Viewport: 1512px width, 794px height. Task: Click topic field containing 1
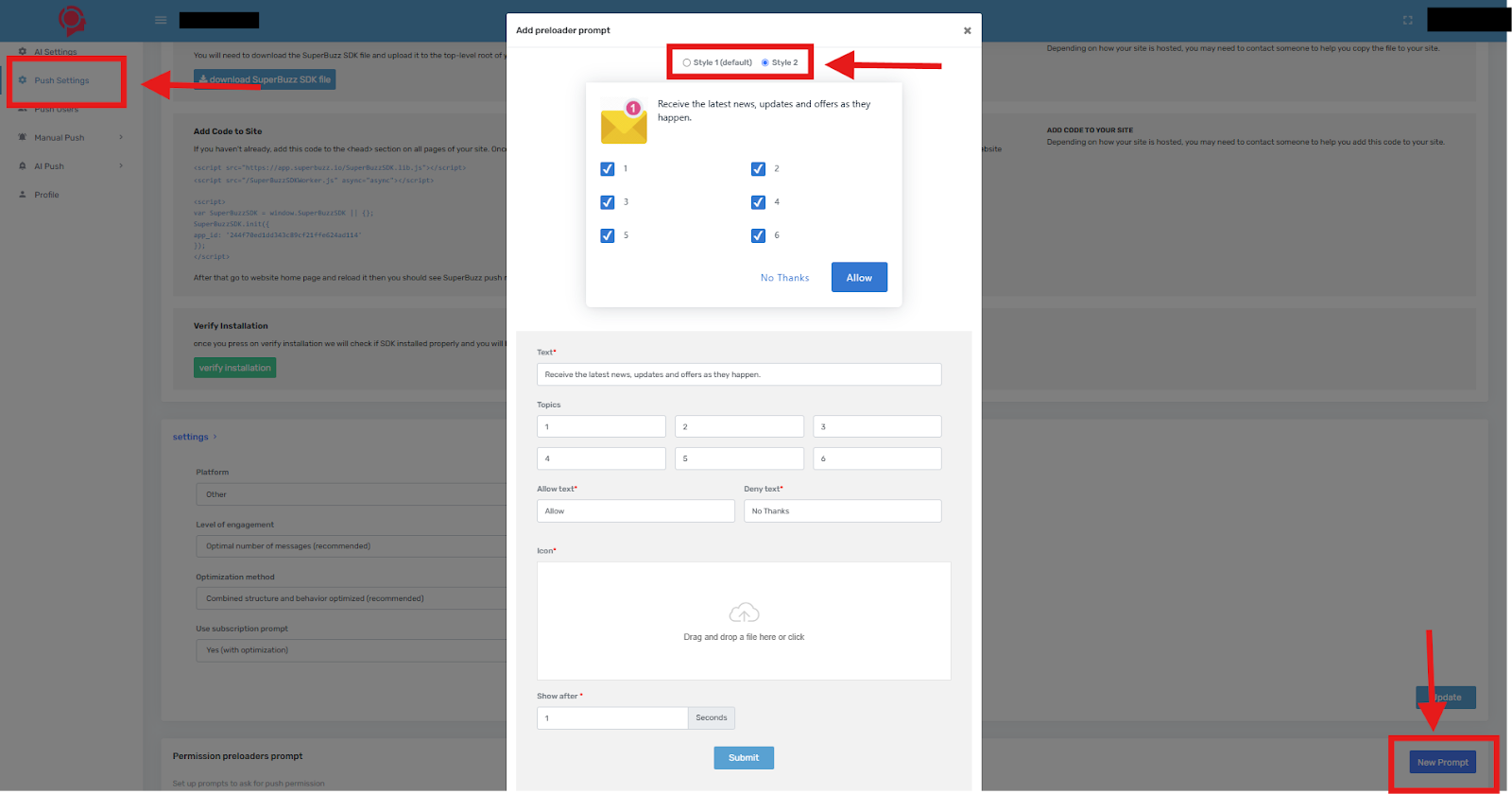[x=601, y=426]
